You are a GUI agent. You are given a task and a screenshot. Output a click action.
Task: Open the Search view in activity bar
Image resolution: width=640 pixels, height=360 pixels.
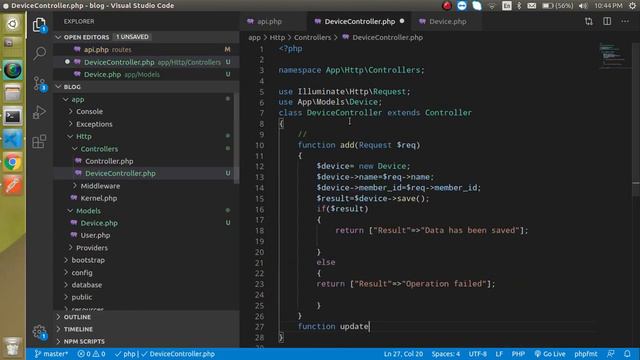[39, 53]
